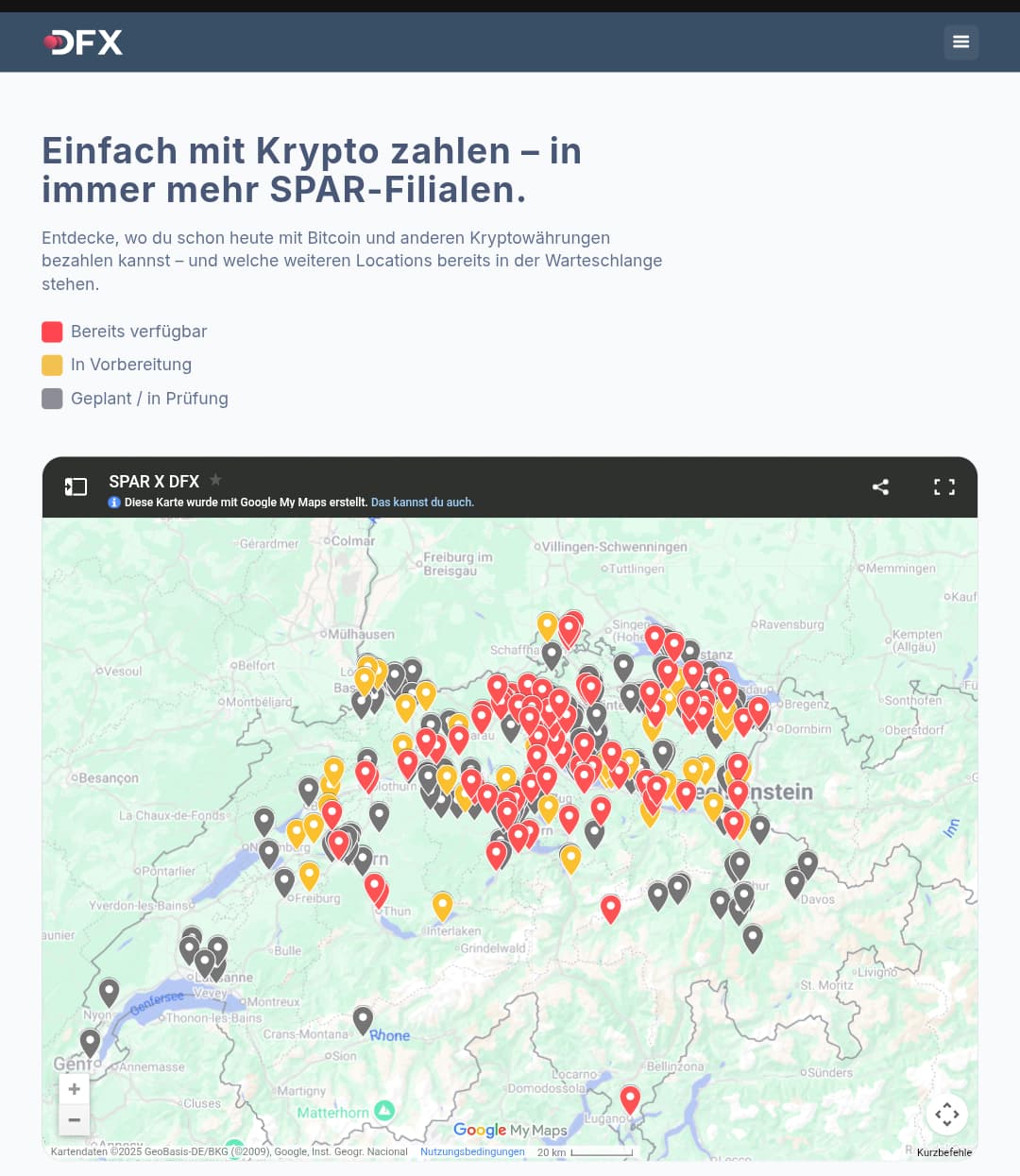This screenshot has width=1020, height=1176.
Task: Select the red pin at Thun
Action: click(x=375, y=888)
